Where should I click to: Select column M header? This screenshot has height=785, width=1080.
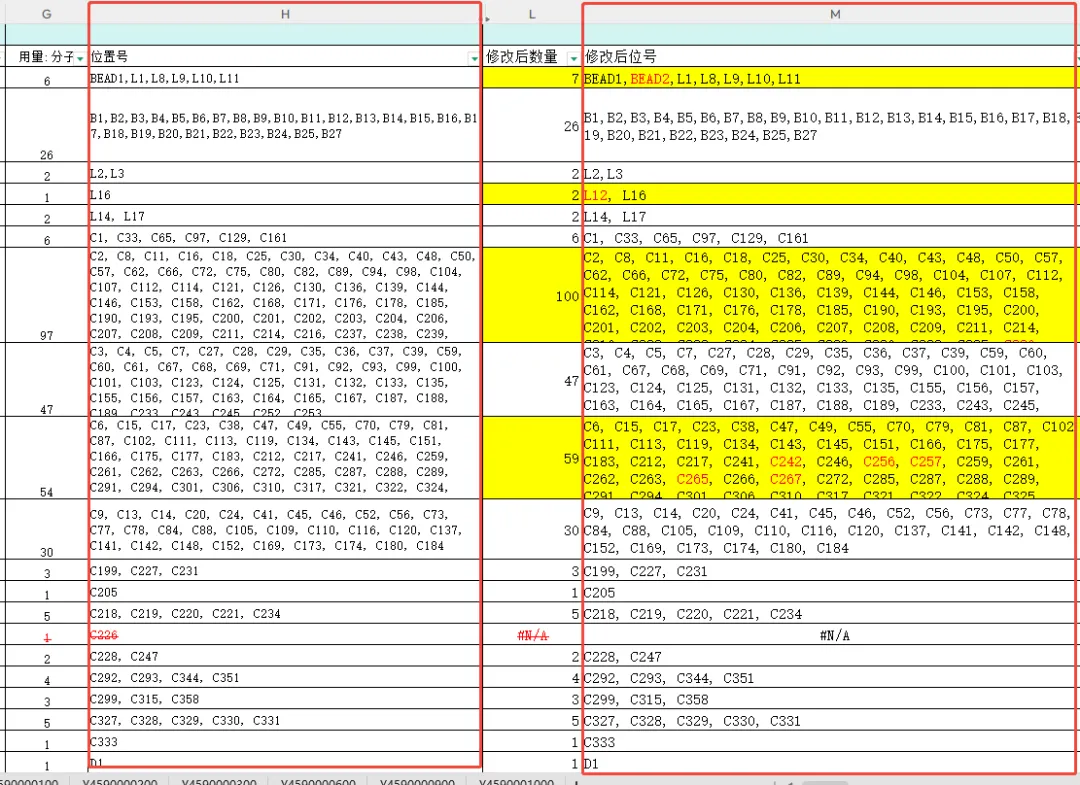coord(835,14)
